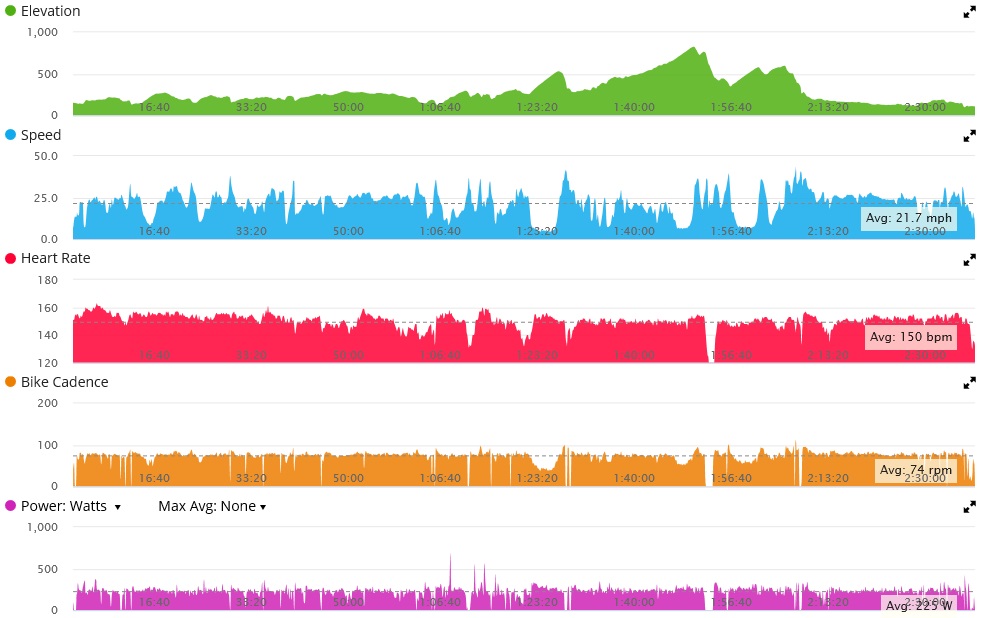The height and width of the screenshot is (618, 986).
Task: Click the 200 axis value in Bike Cadence chart
Action: [48, 404]
